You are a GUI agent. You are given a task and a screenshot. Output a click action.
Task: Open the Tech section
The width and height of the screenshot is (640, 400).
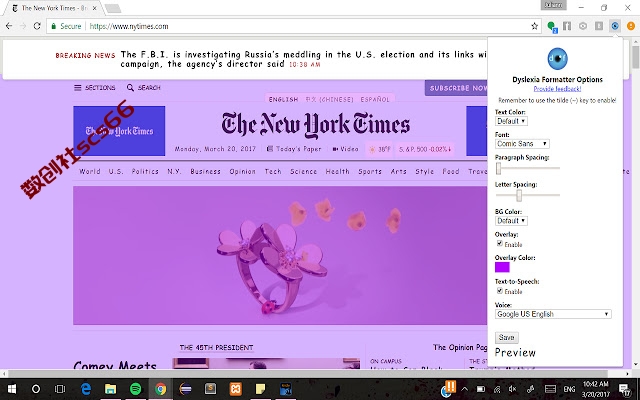(273, 171)
